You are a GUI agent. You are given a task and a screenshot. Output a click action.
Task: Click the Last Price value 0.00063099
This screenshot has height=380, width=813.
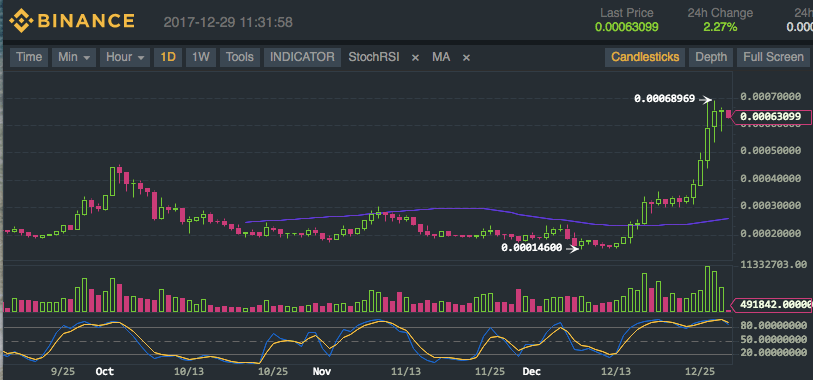coord(627,27)
